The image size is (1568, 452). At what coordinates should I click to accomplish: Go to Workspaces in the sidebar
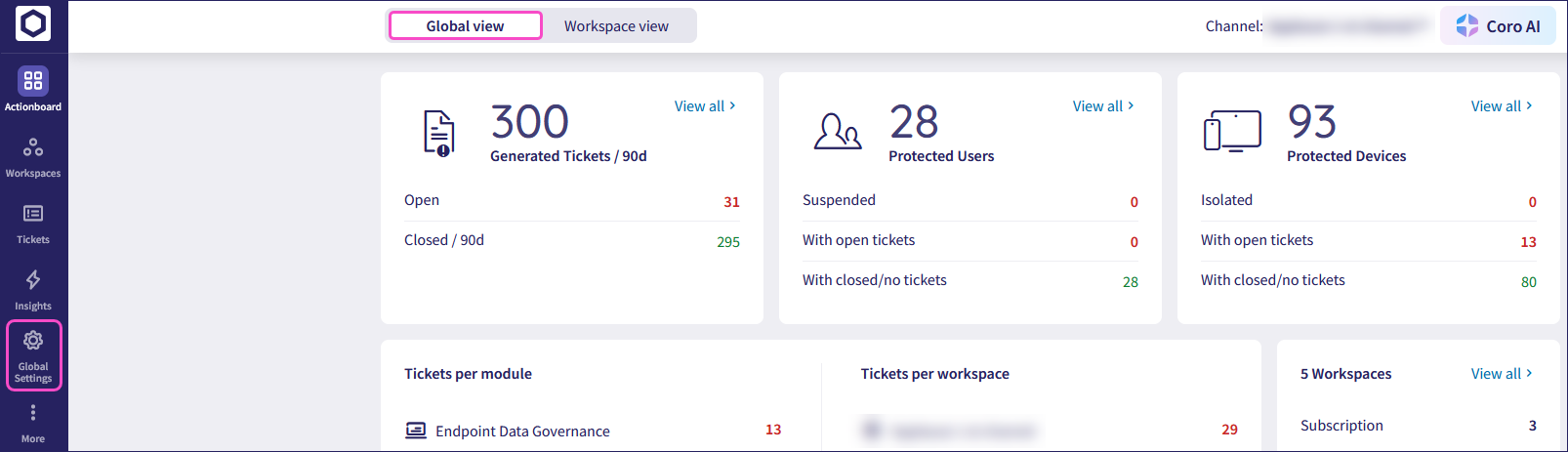coord(33,148)
